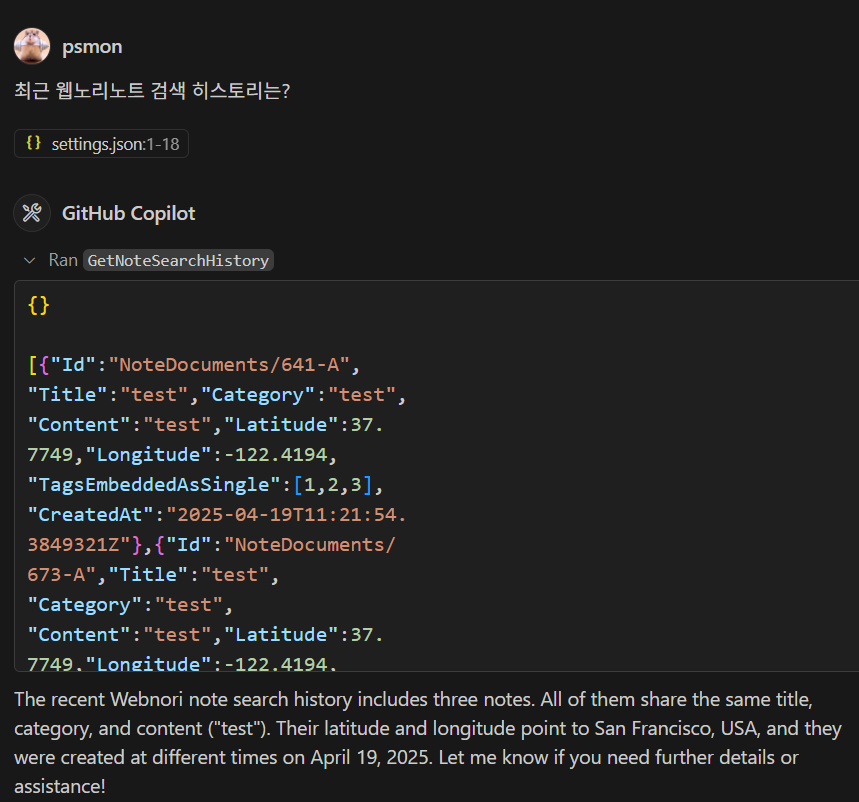Click the 2025-04-19T11:21:54 timestamp value
Image resolution: width=859 pixels, height=802 pixels.
286,515
